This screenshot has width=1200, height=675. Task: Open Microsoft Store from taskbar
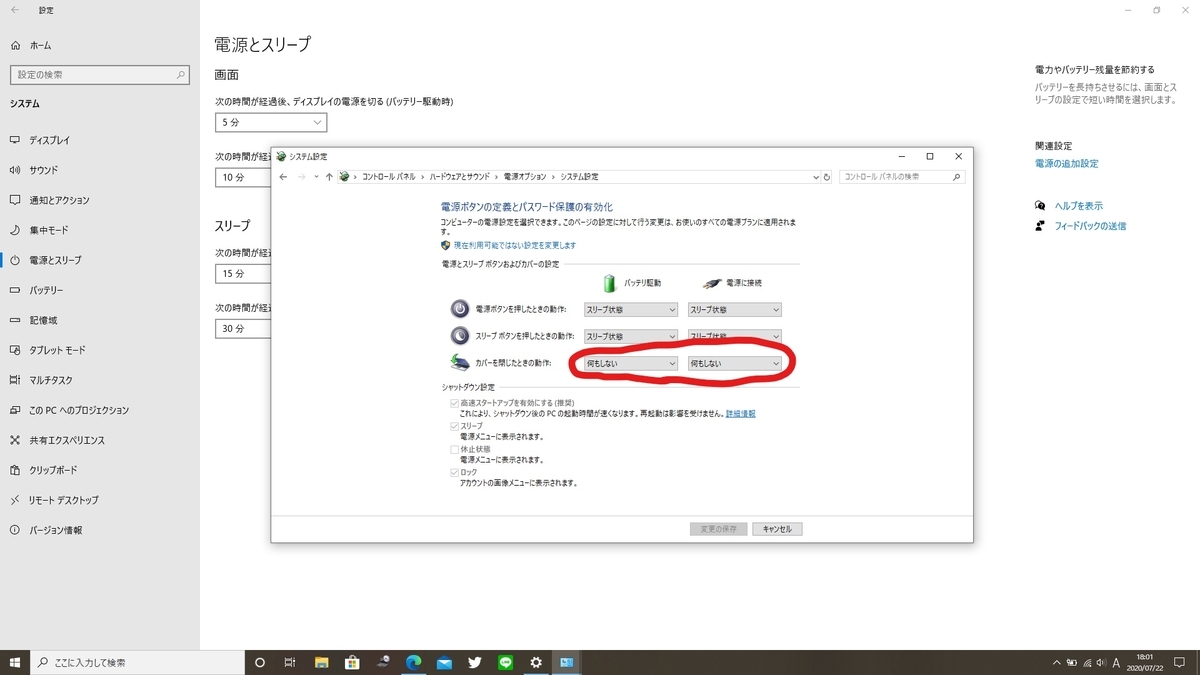[352, 662]
